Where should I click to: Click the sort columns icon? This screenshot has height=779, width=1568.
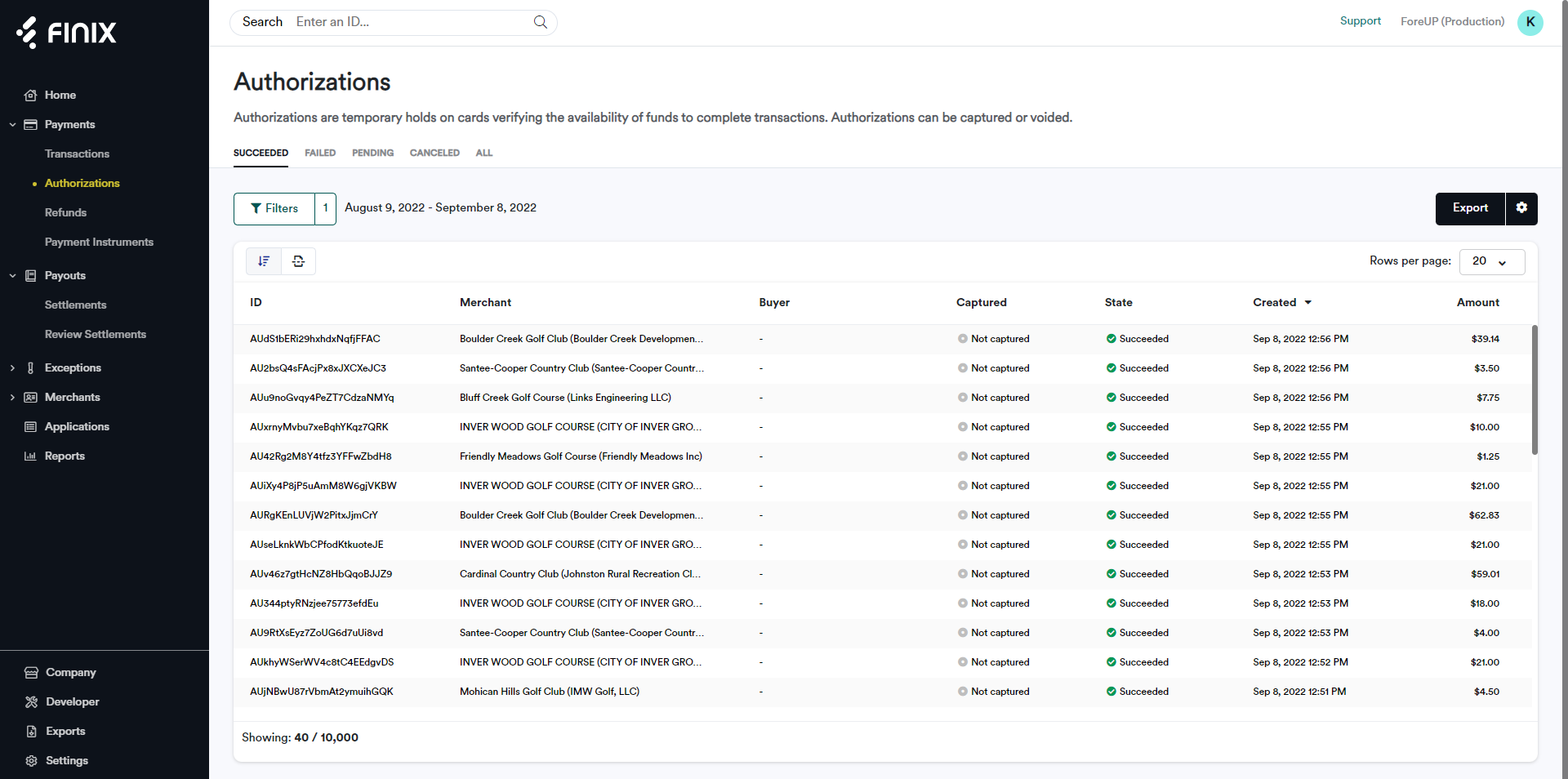pos(264,261)
